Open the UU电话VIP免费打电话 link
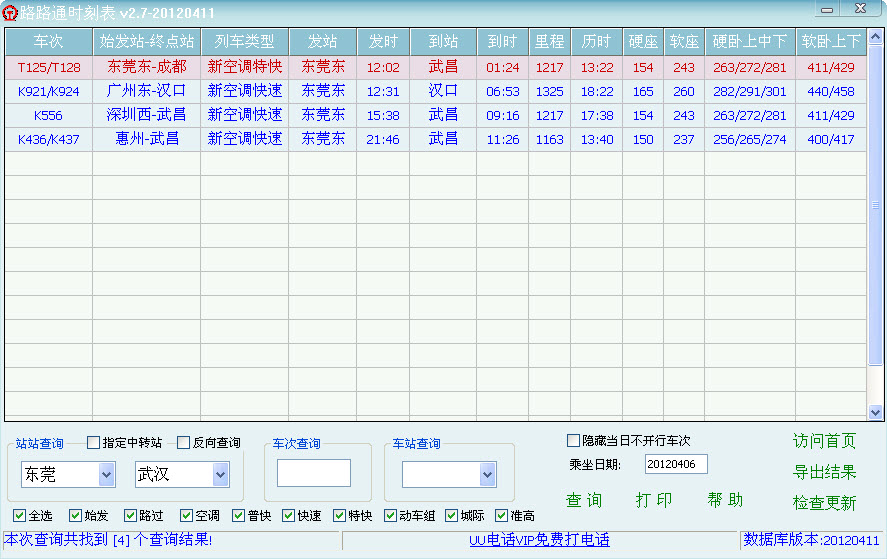The height and width of the screenshot is (559, 887). tap(539, 540)
